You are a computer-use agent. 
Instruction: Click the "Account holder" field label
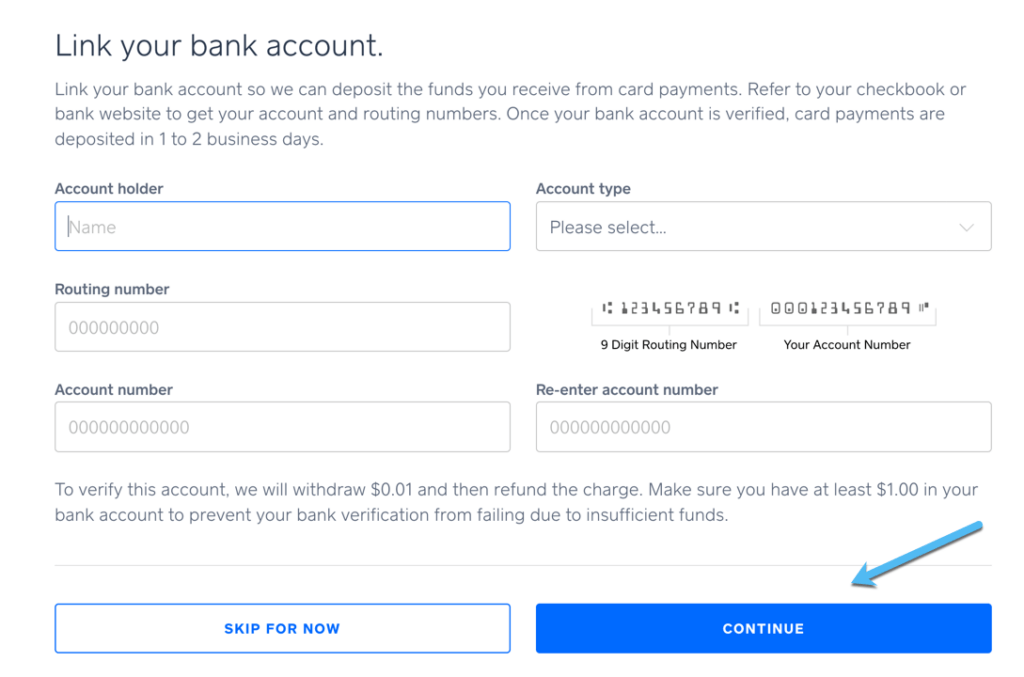click(109, 189)
